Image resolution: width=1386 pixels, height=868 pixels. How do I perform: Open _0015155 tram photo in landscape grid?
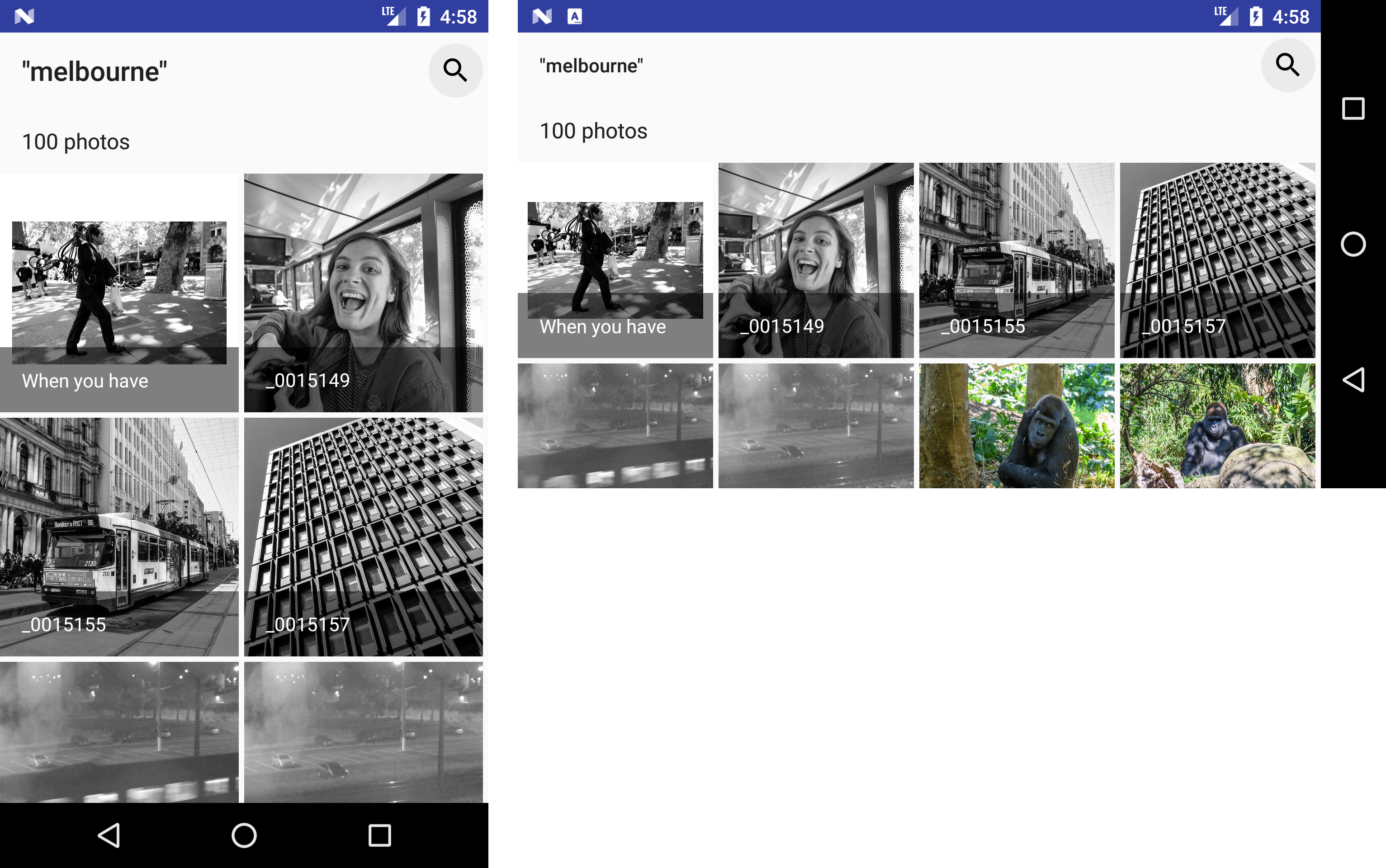pyautogui.click(x=1016, y=260)
